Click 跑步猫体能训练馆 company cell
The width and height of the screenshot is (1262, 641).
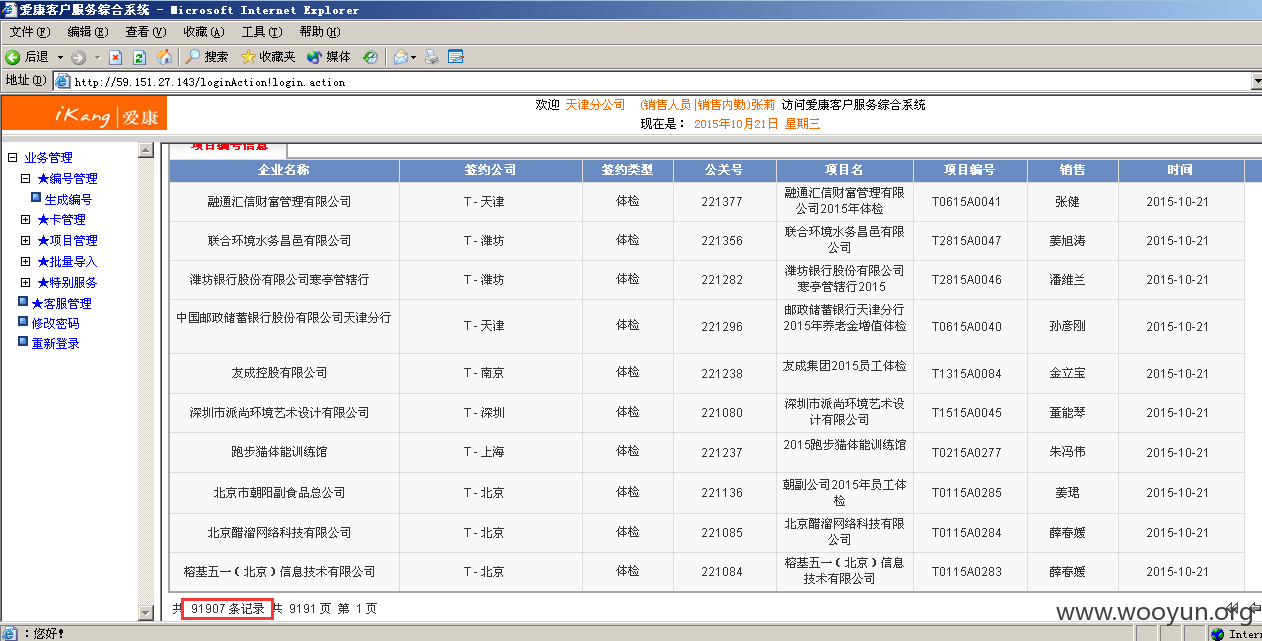click(284, 452)
